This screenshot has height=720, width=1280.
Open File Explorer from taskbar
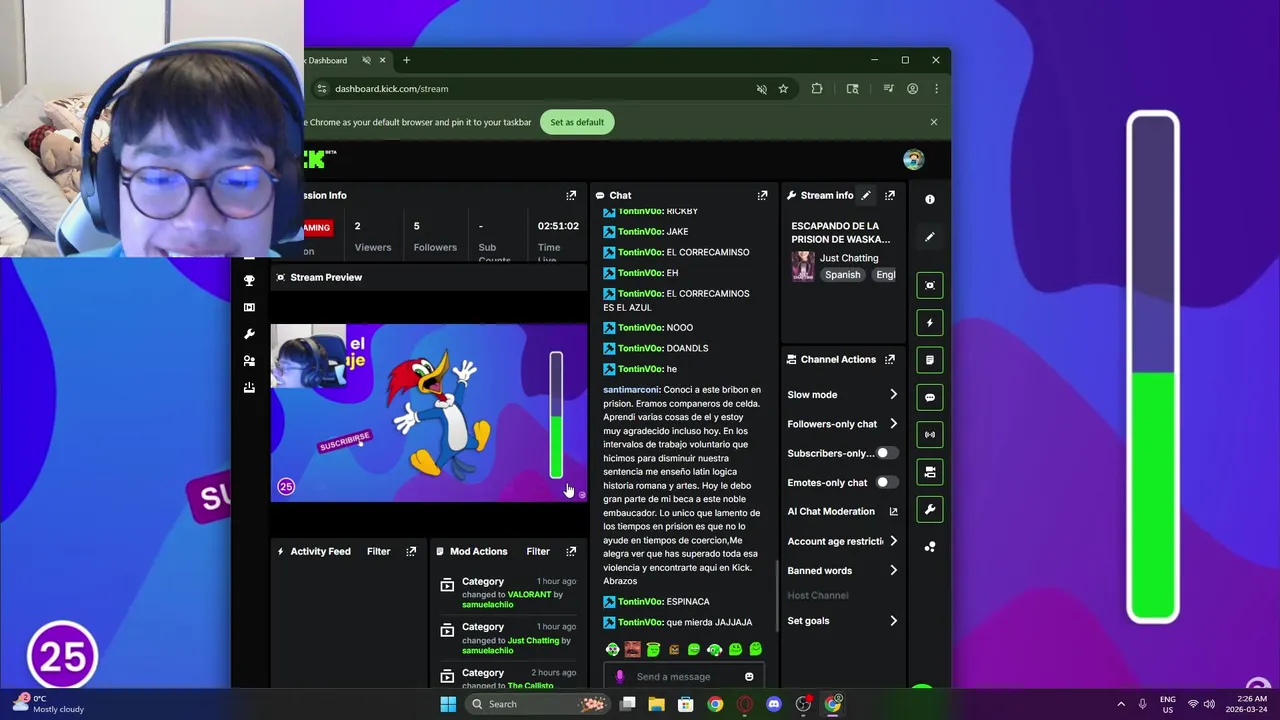point(656,704)
